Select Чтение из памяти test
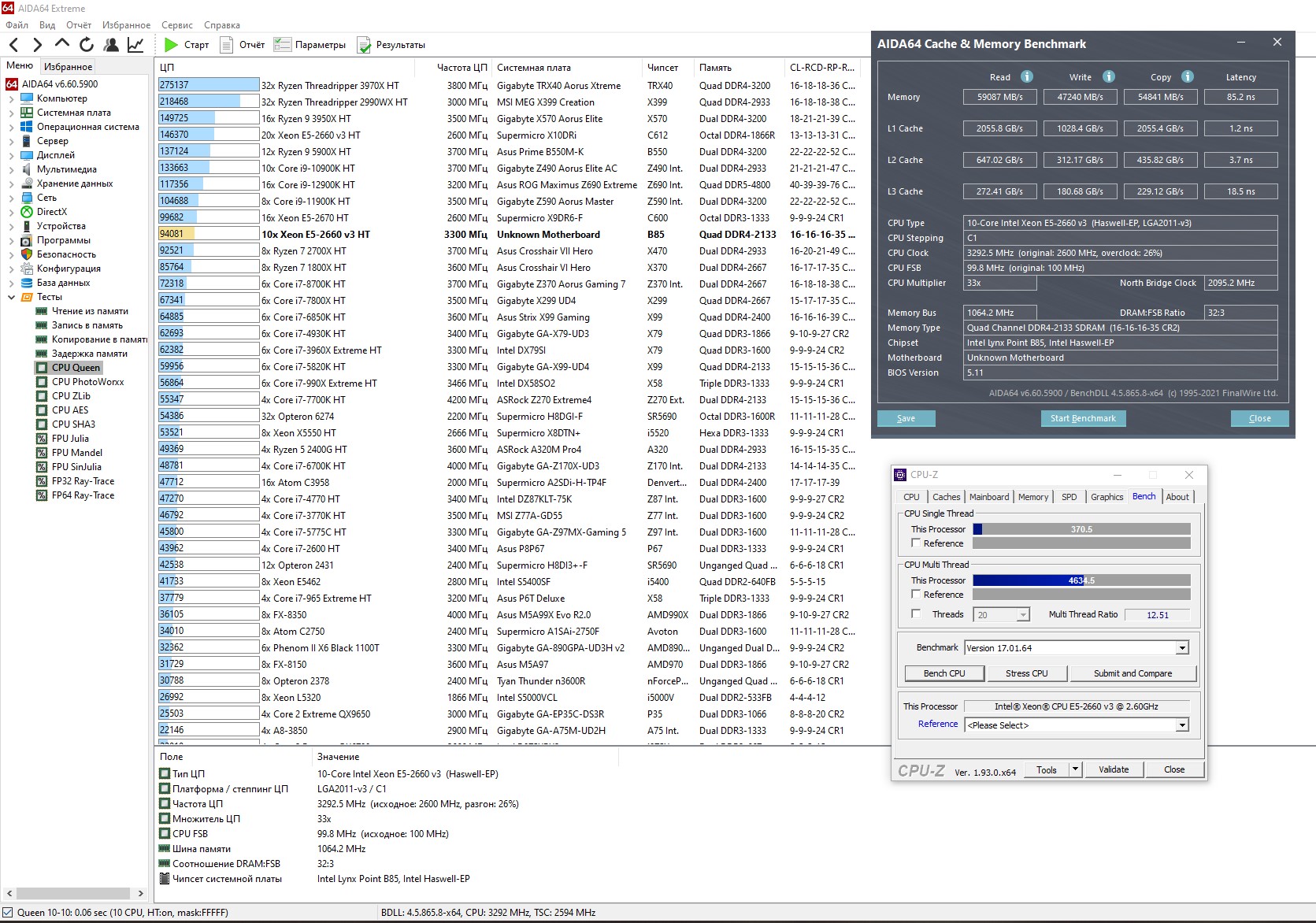 click(90, 311)
